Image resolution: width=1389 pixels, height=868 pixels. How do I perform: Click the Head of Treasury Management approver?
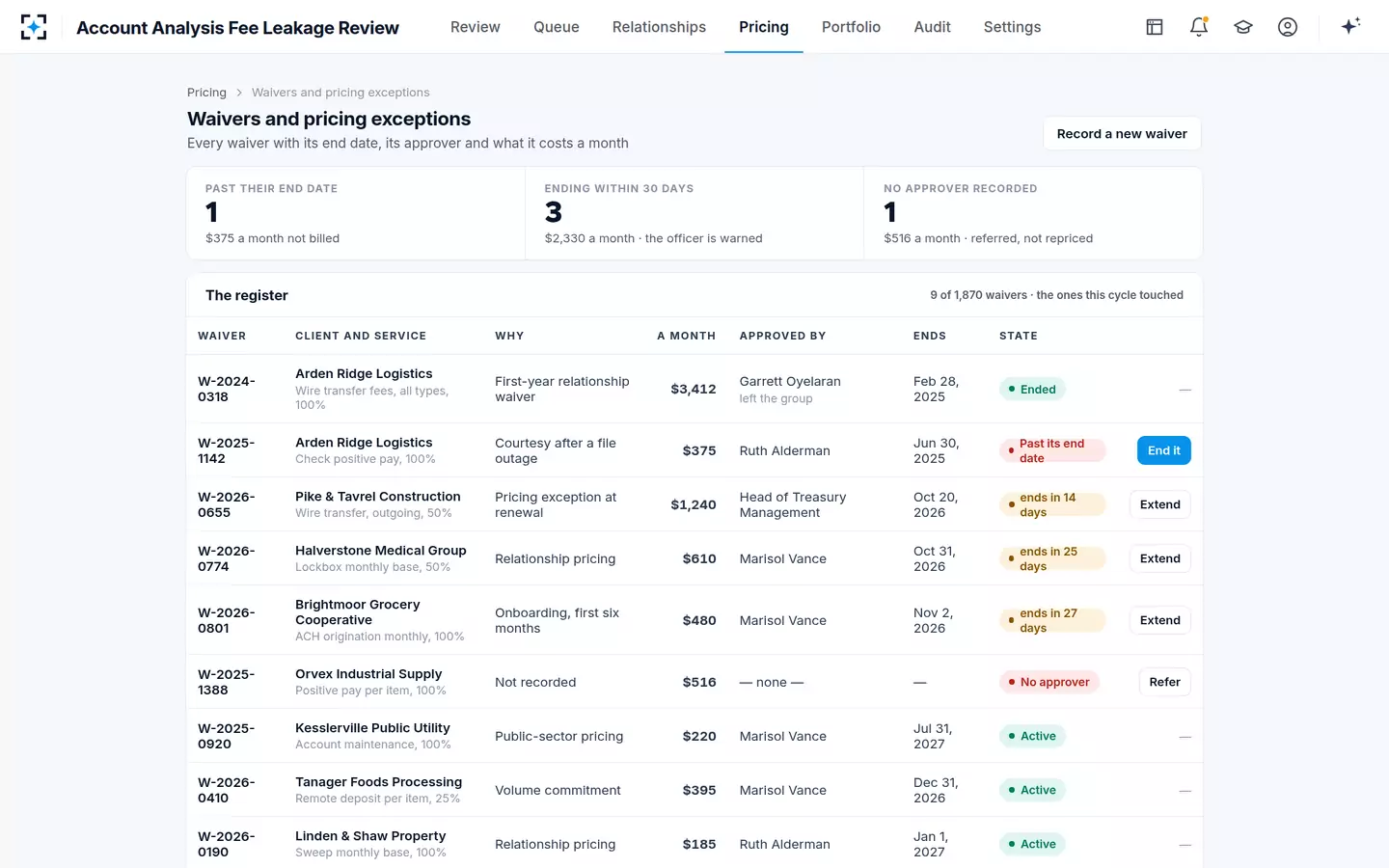(793, 504)
